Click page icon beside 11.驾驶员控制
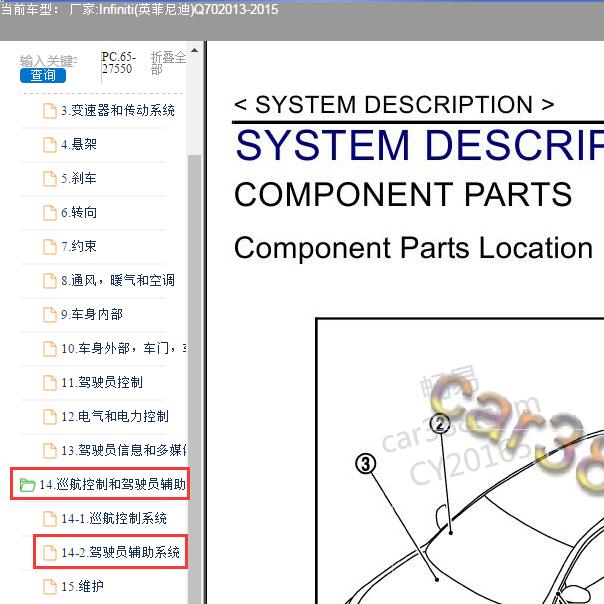The height and width of the screenshot is (604, 604). tap(50, 383)
